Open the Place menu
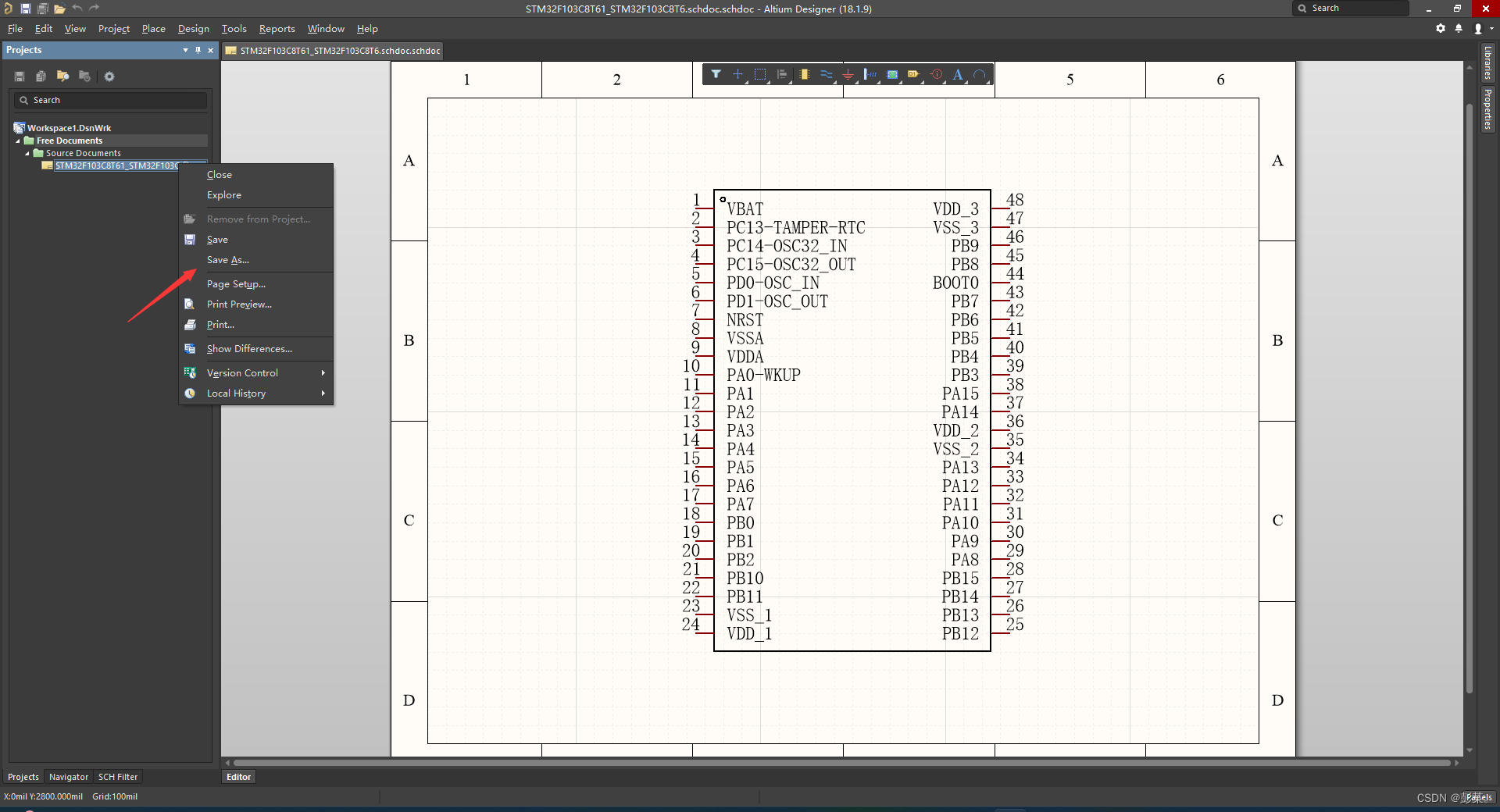 pyautogui.click(x=154, y=29)
